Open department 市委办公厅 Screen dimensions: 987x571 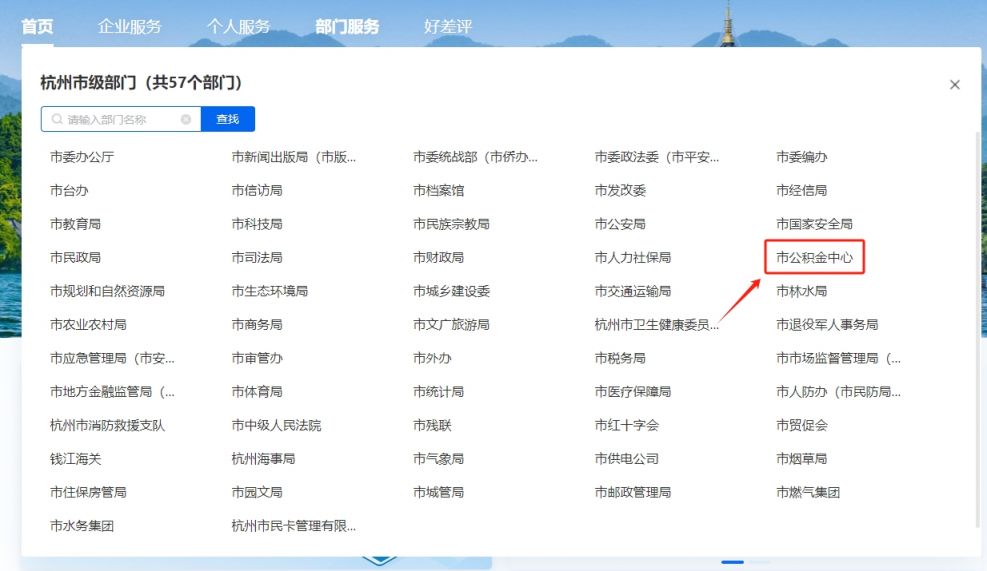82,157
